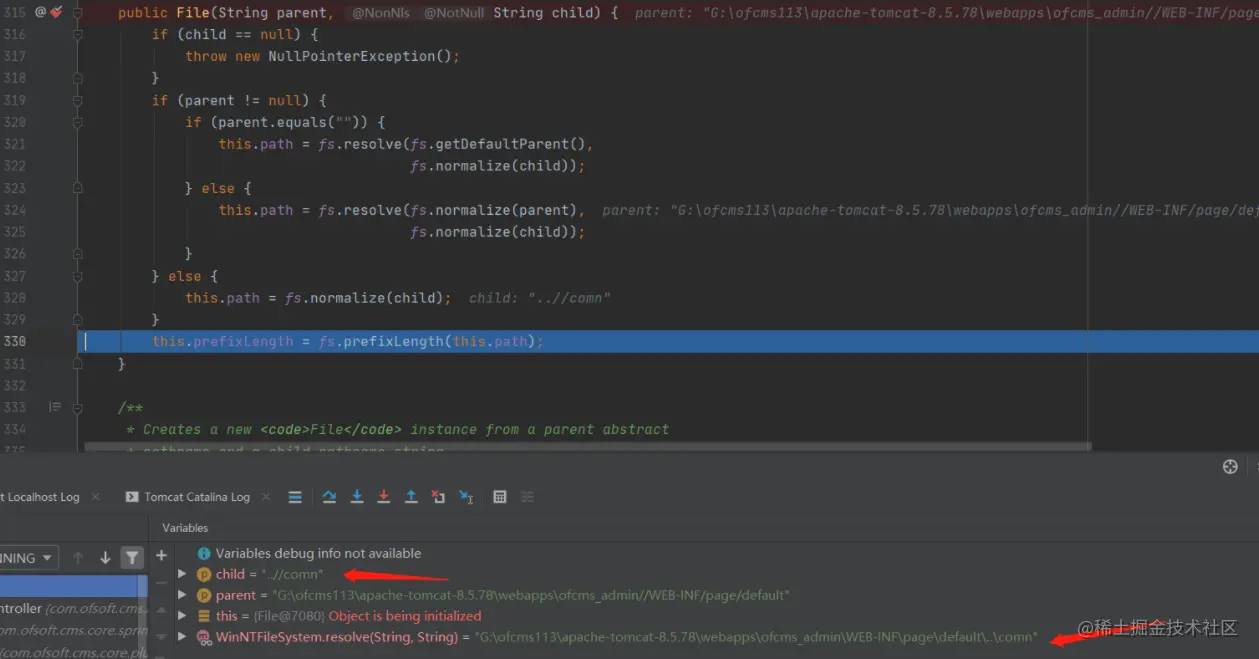
Task: Open the Evaluate Expression calculator icon
Action: (500, 497)
